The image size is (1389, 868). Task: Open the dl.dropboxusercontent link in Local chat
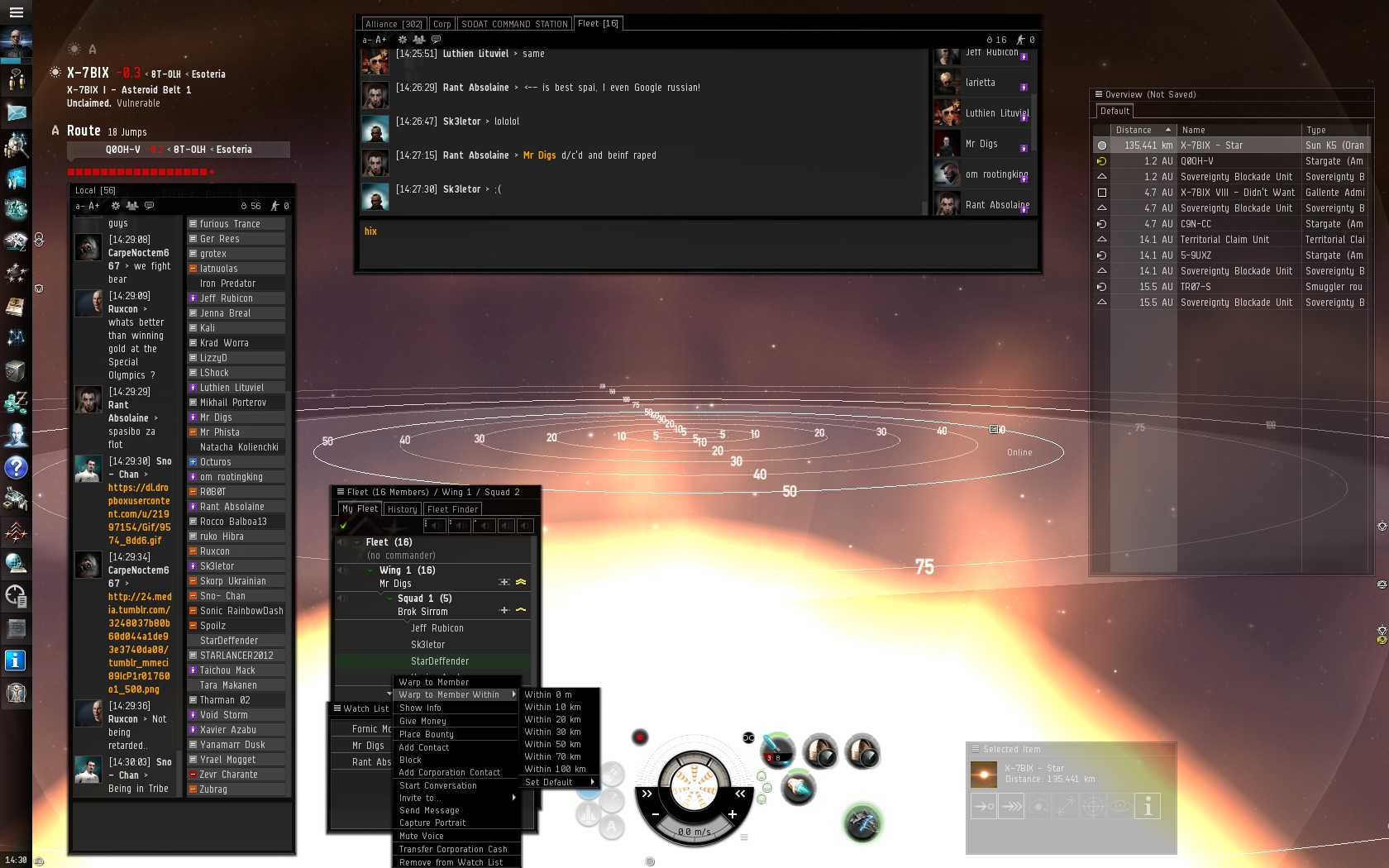point(139,514)
